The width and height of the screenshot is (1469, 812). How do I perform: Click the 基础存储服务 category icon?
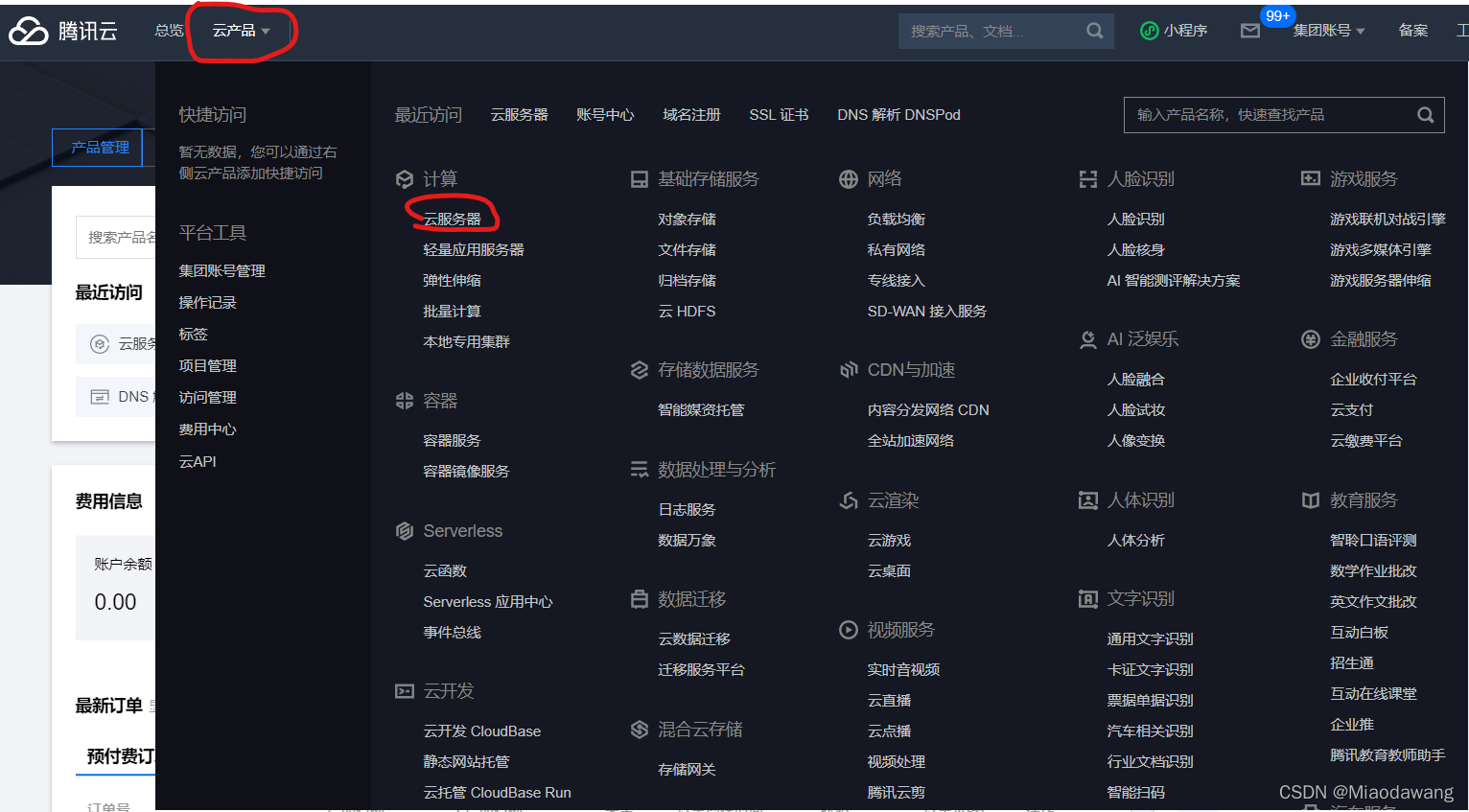point(640,179)
